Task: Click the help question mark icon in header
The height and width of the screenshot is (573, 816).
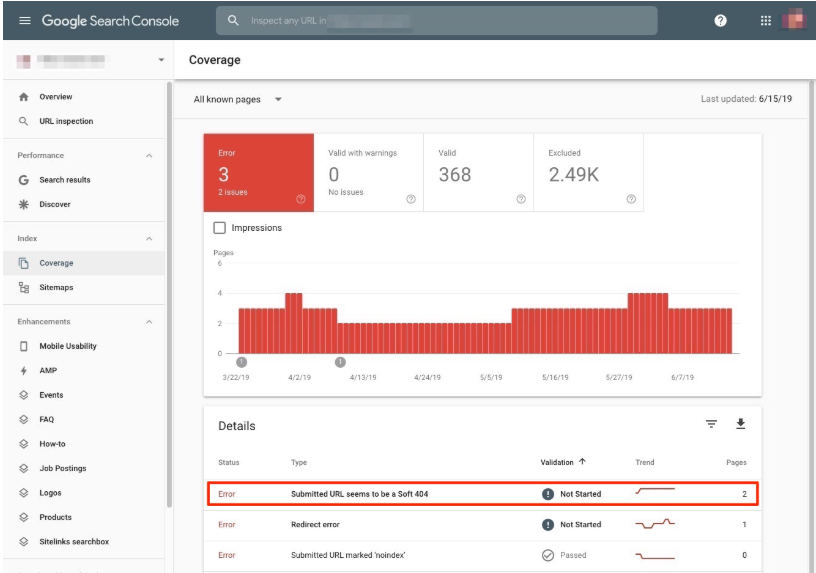Action: point(720,21)
